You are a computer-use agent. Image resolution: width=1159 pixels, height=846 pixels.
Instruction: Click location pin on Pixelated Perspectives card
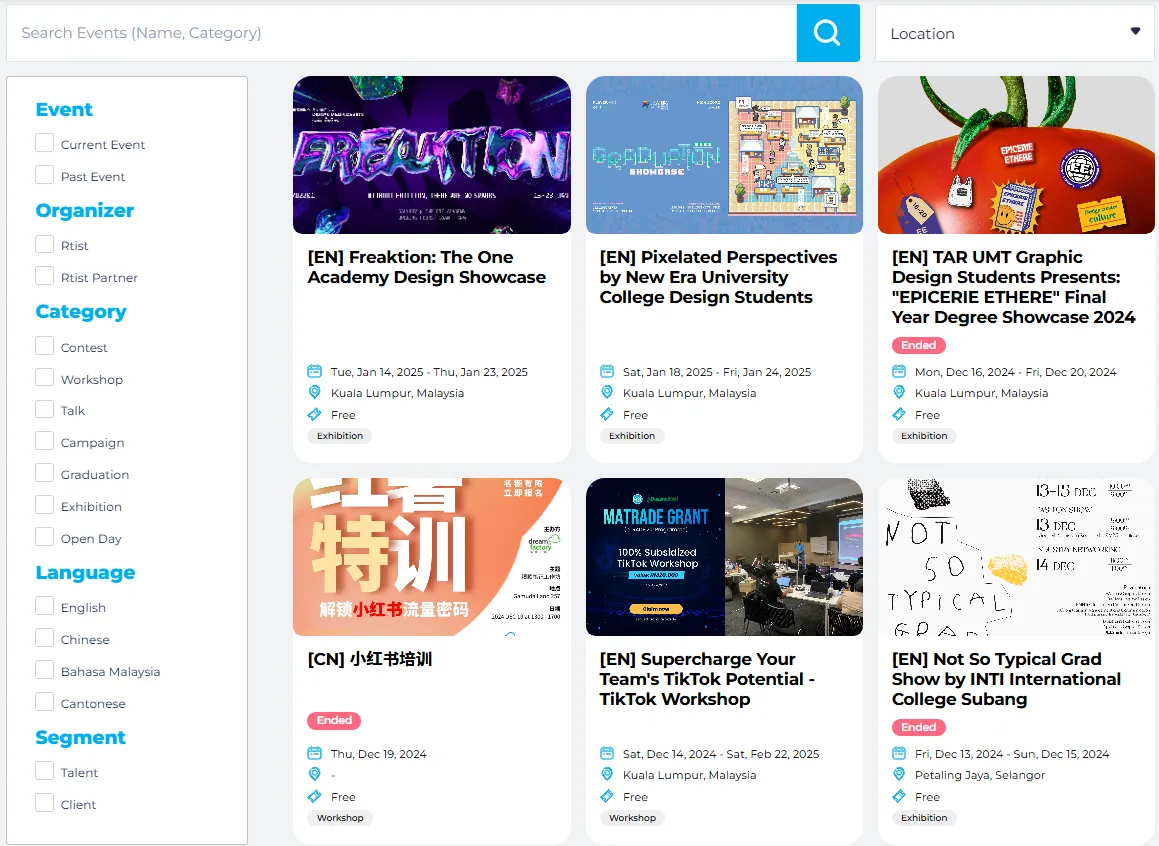click(x=607, y=392)
